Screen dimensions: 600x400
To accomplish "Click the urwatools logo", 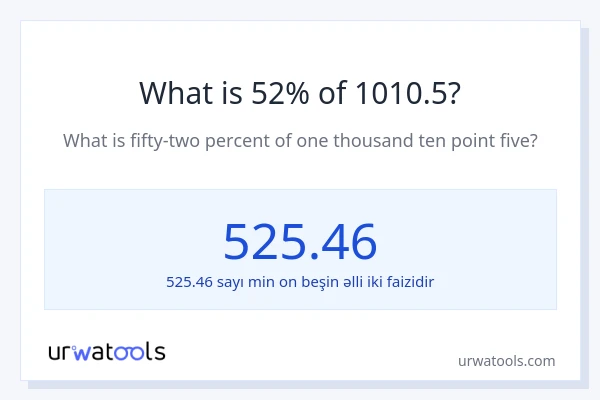I will [x=107, y=351].
